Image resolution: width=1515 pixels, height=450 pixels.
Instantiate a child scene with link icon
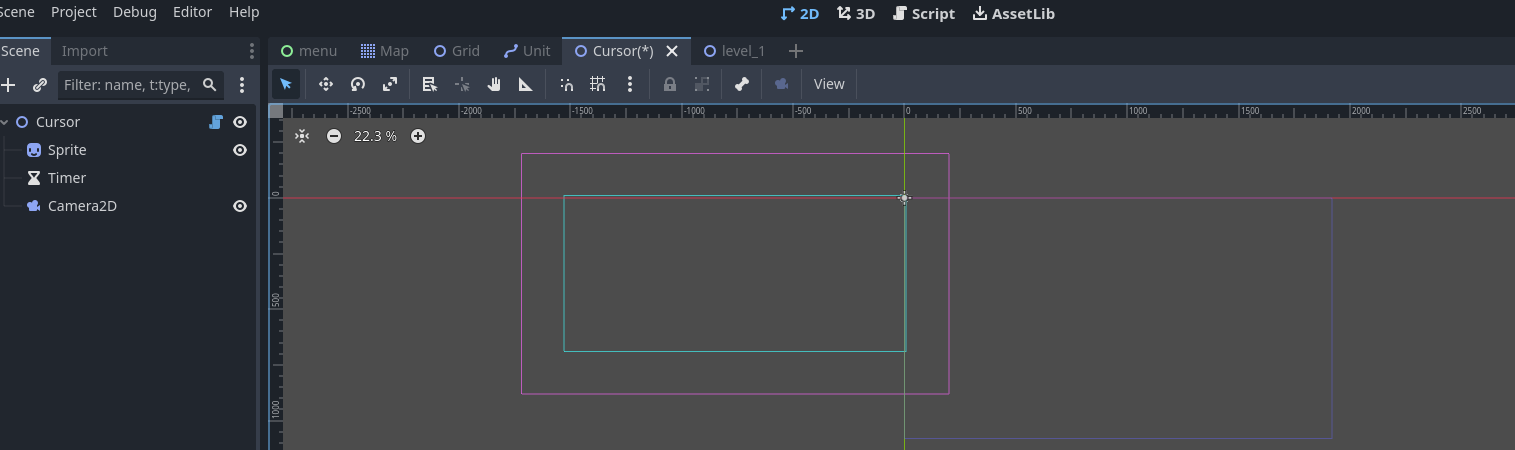pyautogui.click(x=40, y=85)
